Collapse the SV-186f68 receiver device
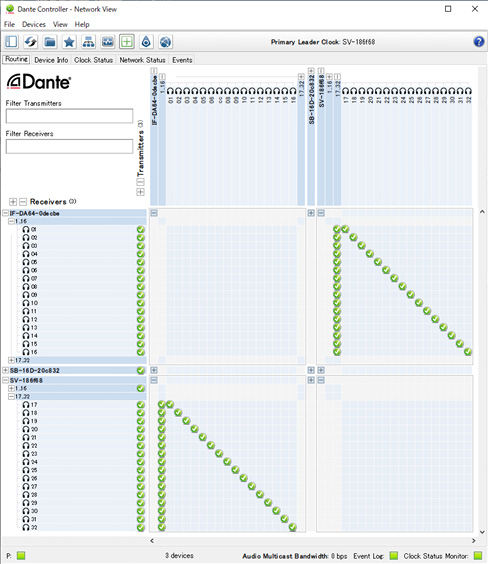488x564 pixels. click(5, 380)
